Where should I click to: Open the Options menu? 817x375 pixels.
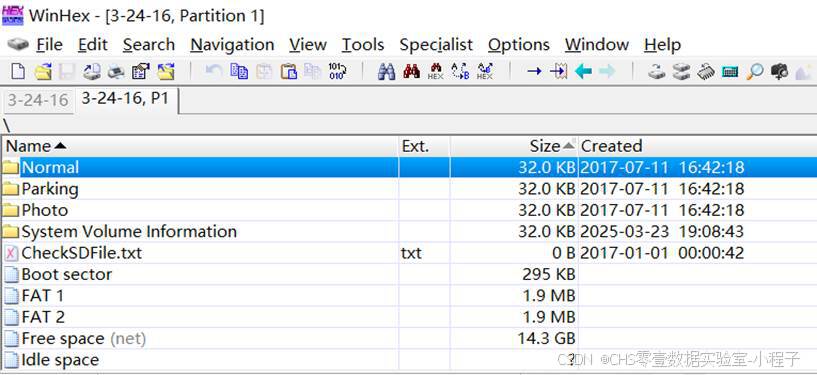pyautogui.click(x=518, y=45)
